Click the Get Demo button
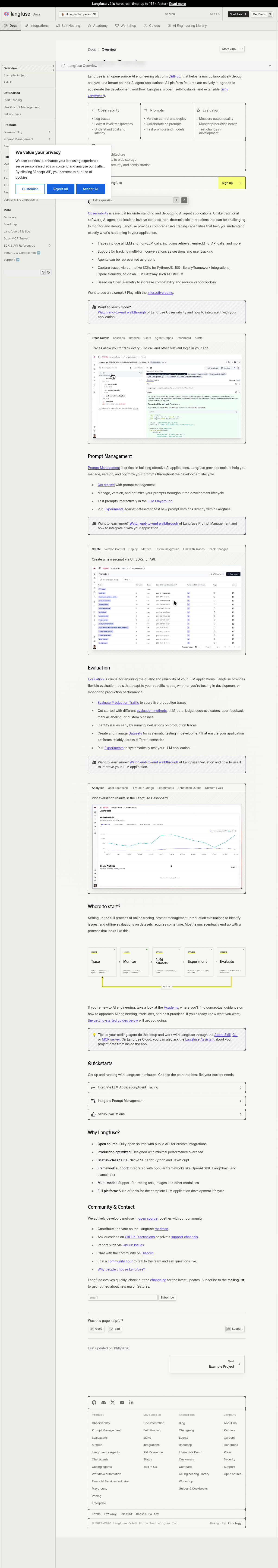The width and height of the screenshot is (278, 1568). click(x=262, y=14)
